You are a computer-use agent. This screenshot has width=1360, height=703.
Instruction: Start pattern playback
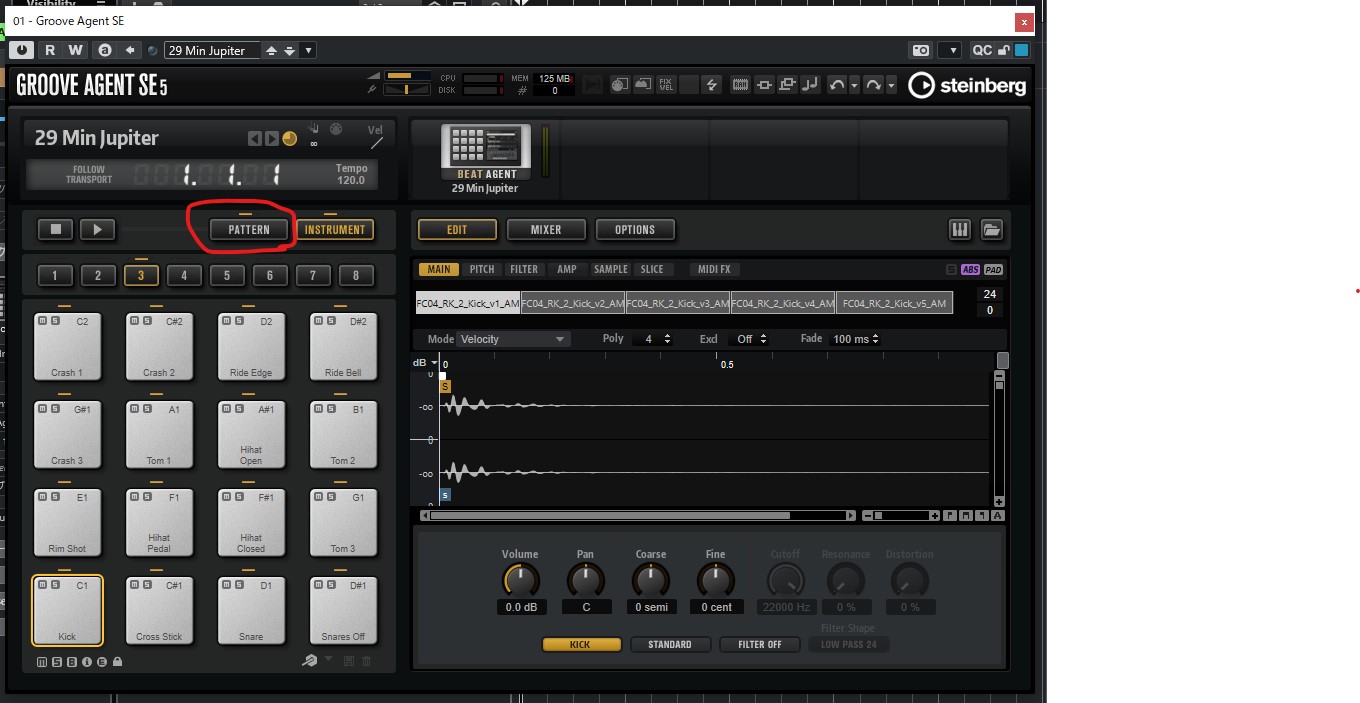97,229
